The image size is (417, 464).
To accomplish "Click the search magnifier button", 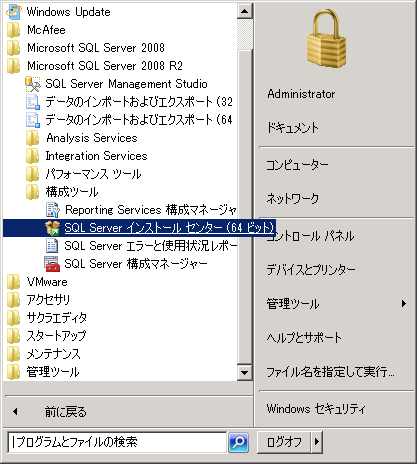I will (238, 442).
